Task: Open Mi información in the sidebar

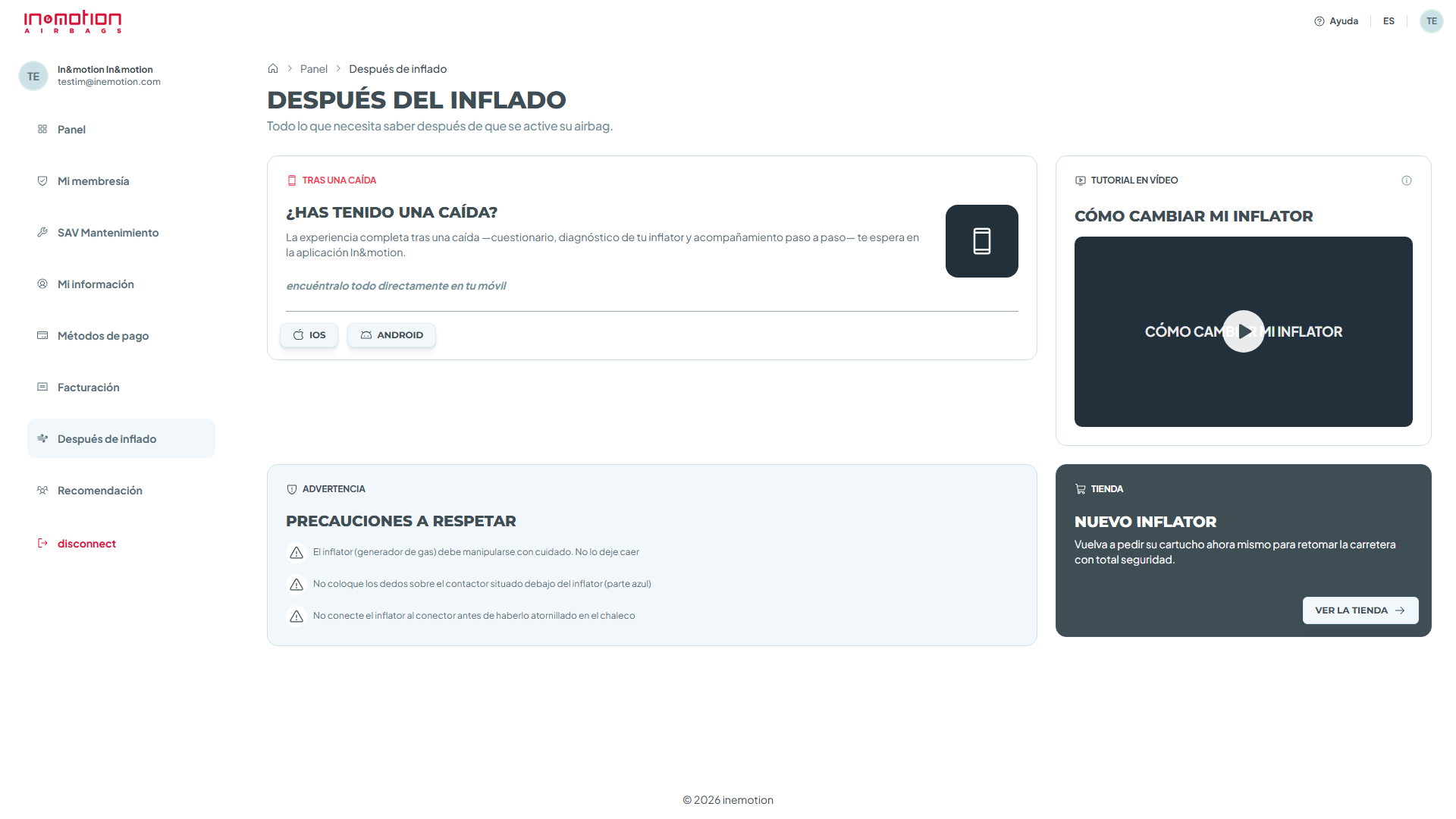Action: (x=121, y=284)
